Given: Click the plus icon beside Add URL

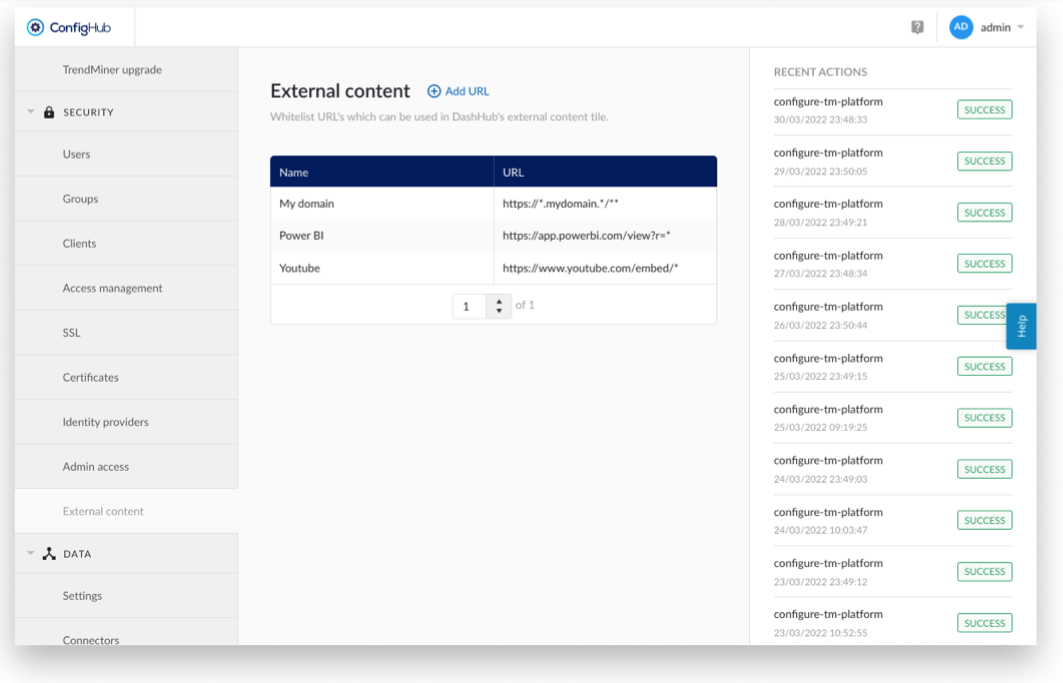Looking at the screenshot, I should tap(434, 91).
